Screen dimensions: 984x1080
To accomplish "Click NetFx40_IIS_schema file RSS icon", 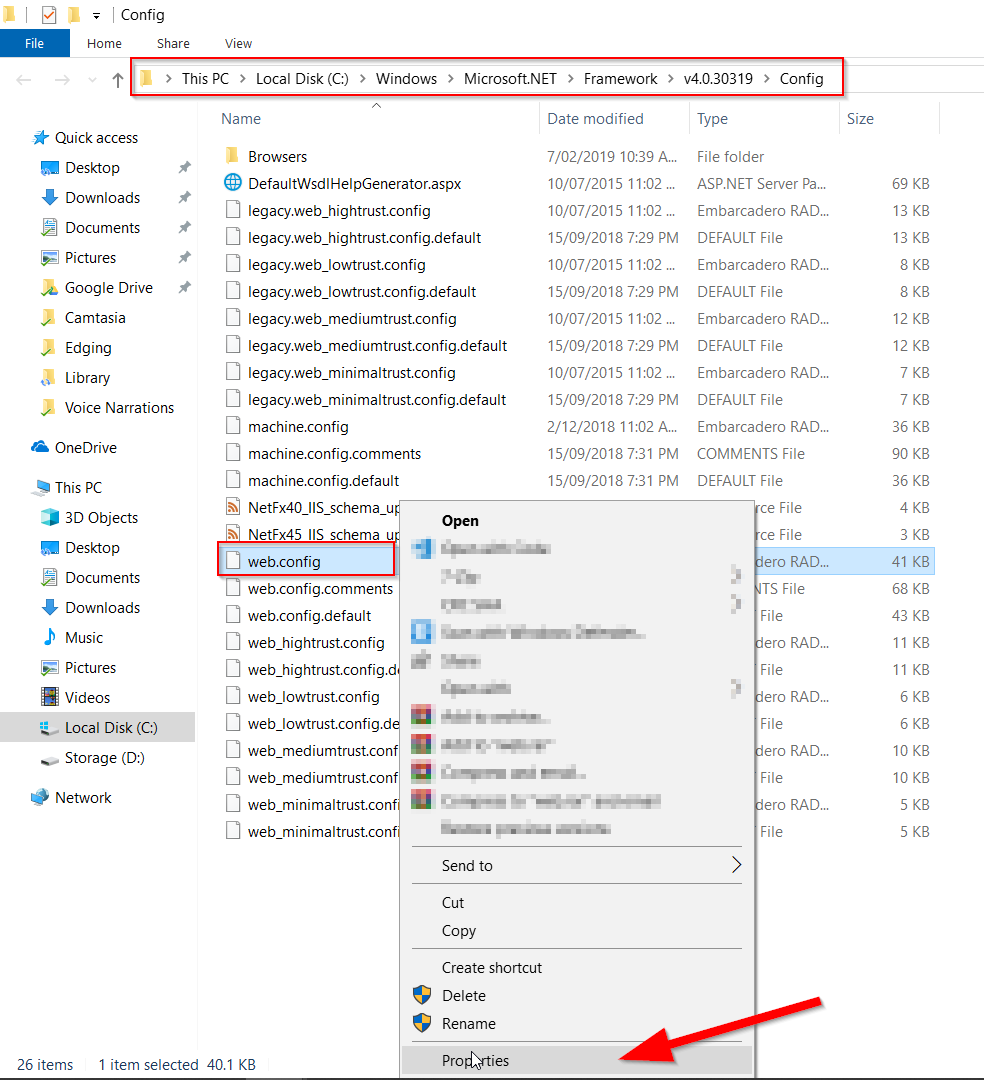I will pos(233,507).
